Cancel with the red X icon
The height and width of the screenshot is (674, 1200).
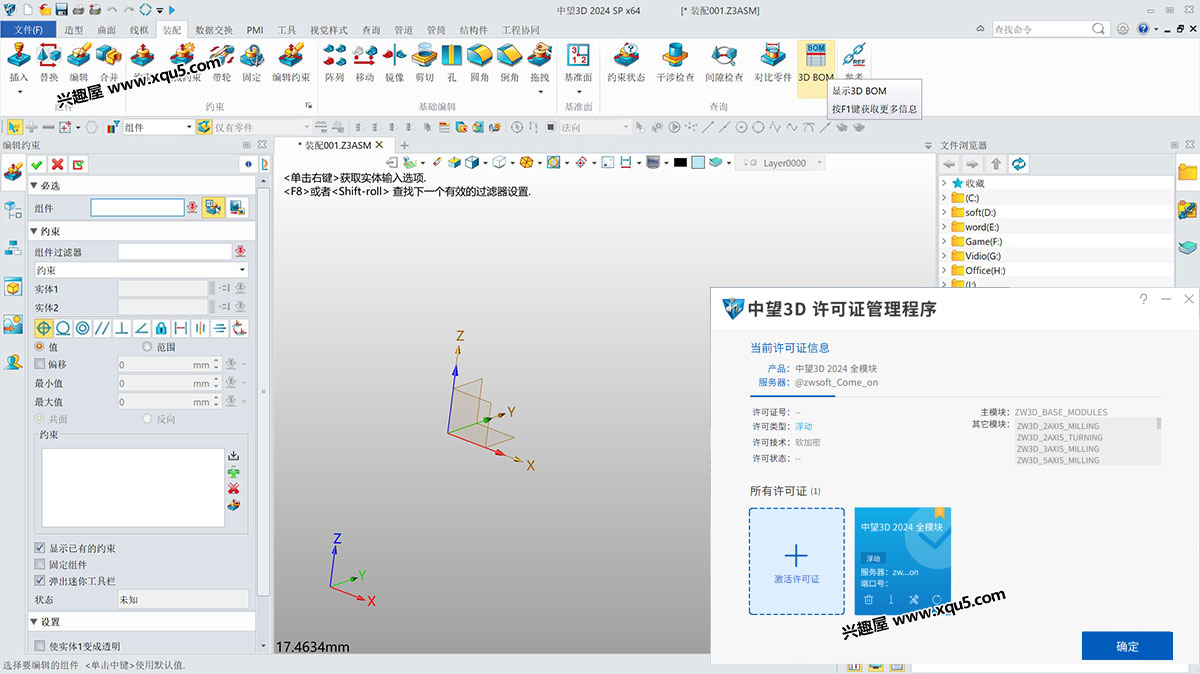(58, 164)
